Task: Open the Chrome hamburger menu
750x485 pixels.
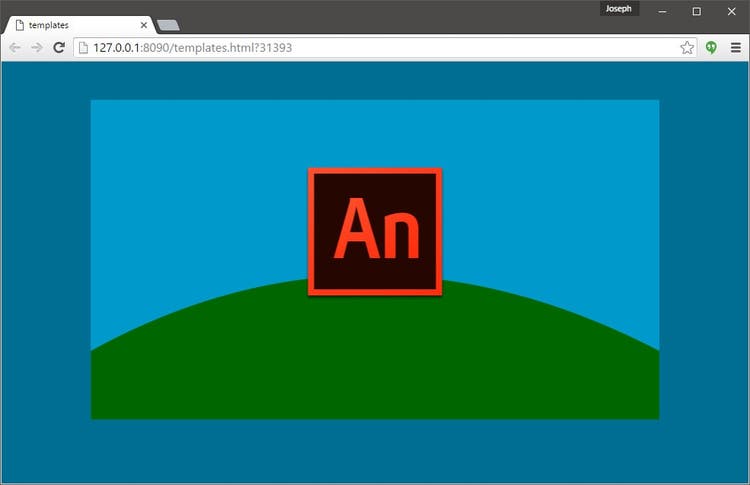Action: click(x=736, y=47)
